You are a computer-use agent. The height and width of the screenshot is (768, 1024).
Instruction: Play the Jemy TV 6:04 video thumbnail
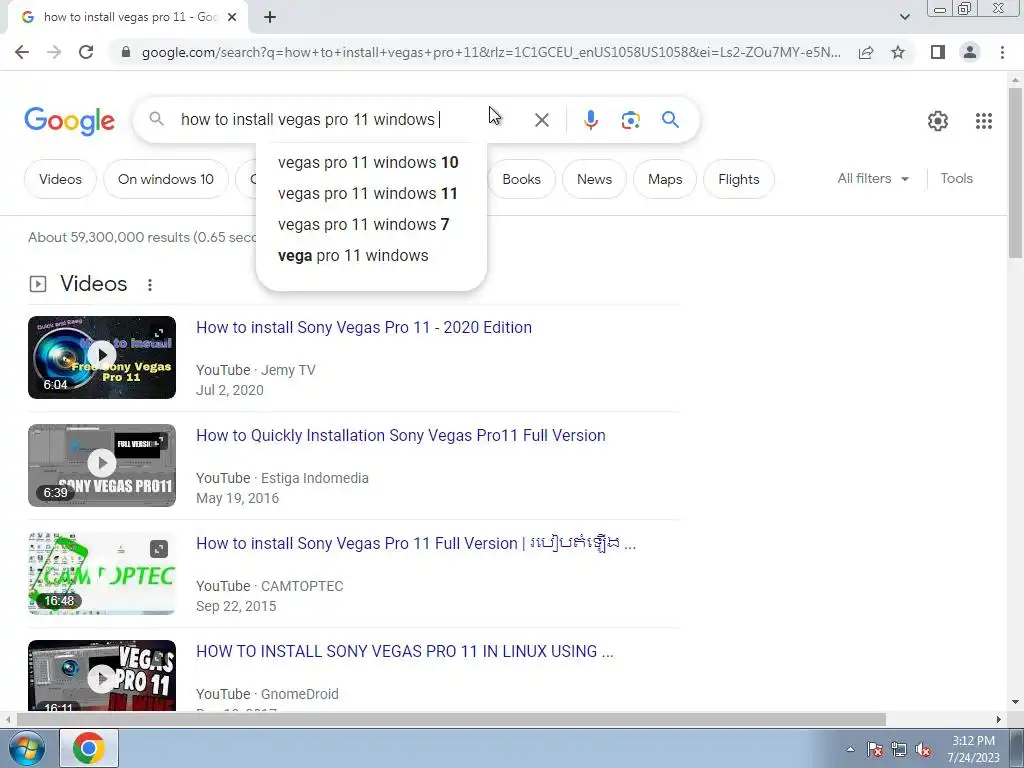(102, 357)
